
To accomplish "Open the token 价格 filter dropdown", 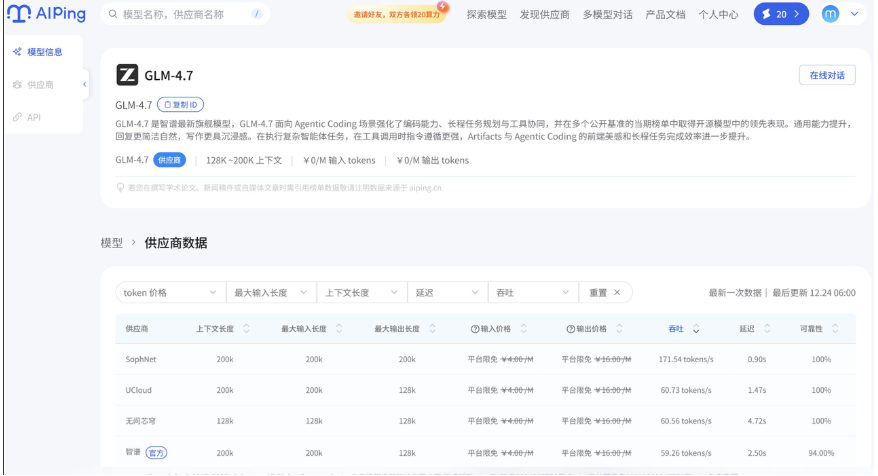I will click(170, 293).
